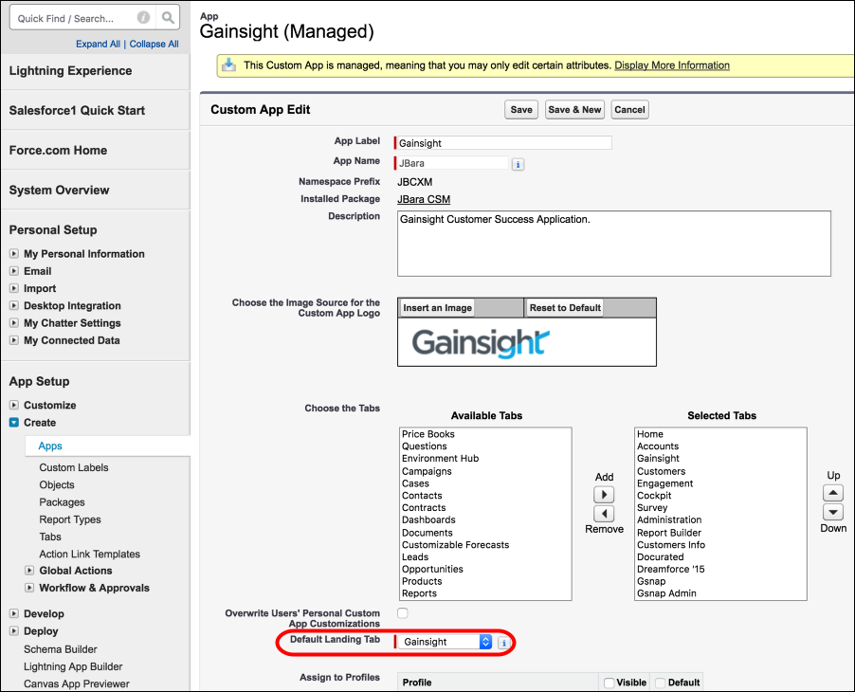Viewport: 855px width, 692px height.
Task: Expand Workflow & Approvals section
Action: coord(29,588)
